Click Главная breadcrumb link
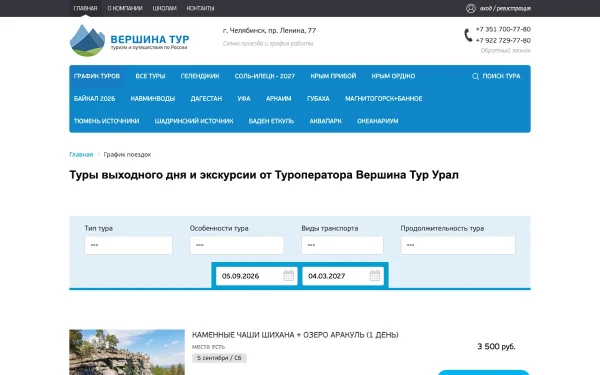 [81, 155]
